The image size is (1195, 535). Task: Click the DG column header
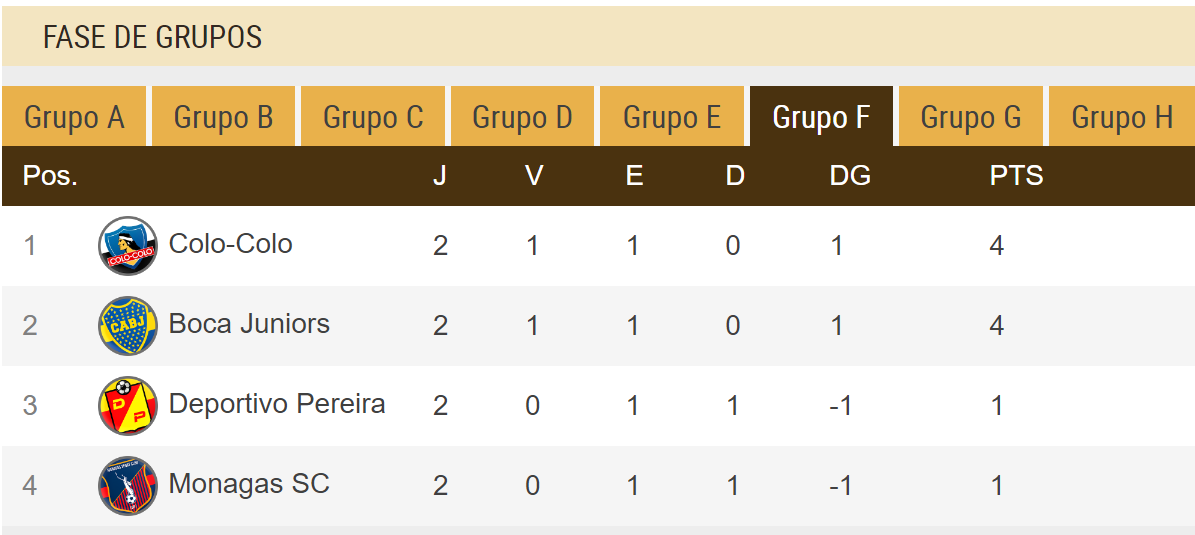850,176
